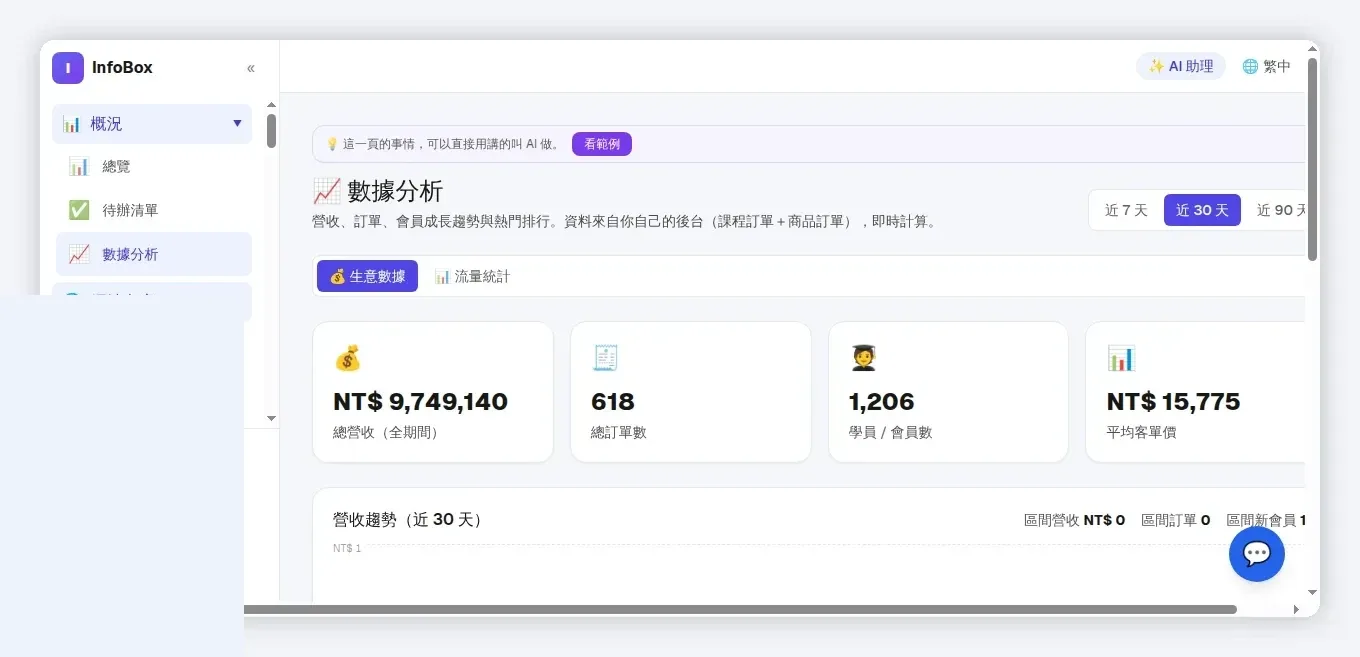1360x657 pixels.
Task: Click the main scrollbar down arrow
Action: 1312,592
